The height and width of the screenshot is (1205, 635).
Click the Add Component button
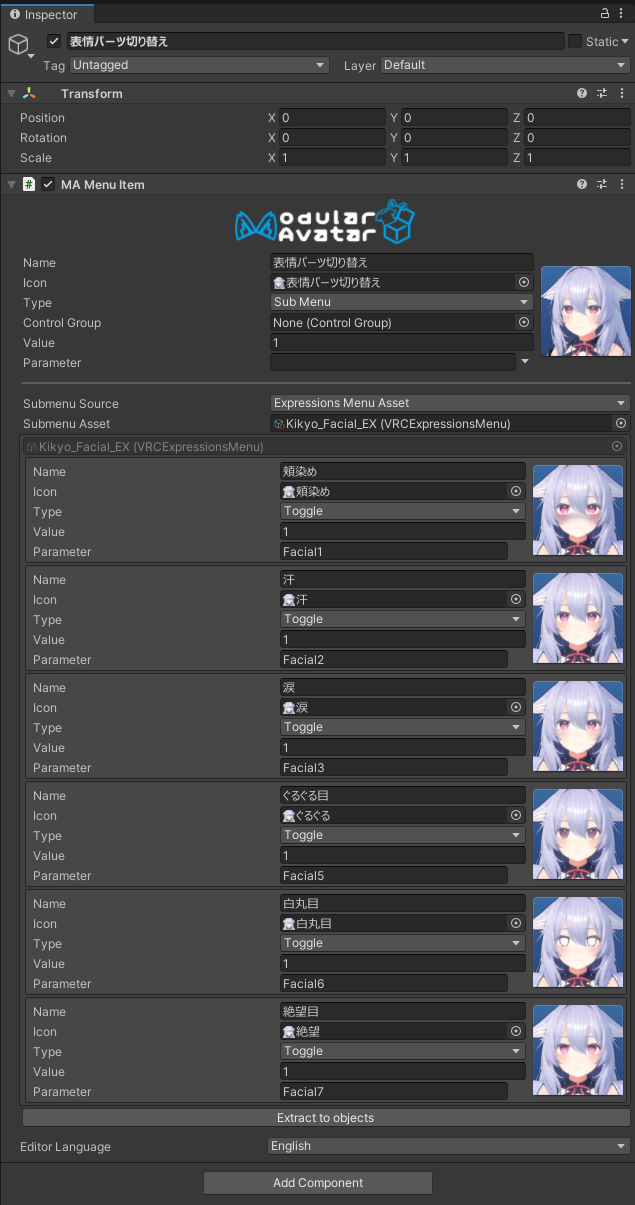point(318,1183)
